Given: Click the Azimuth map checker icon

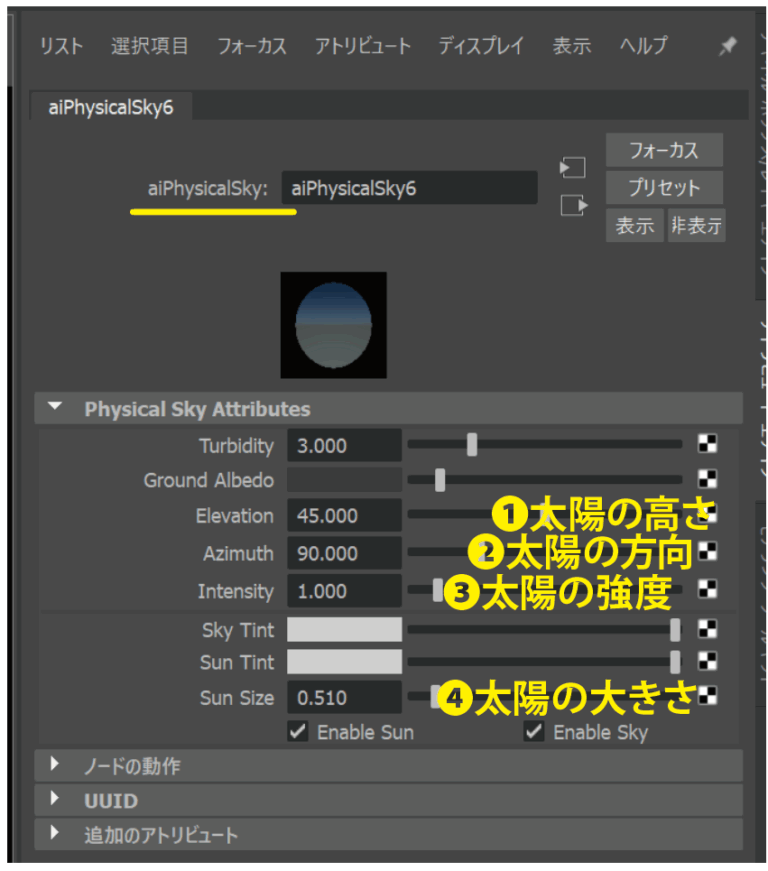Looking at the screenshot, I should click(707, 552).
